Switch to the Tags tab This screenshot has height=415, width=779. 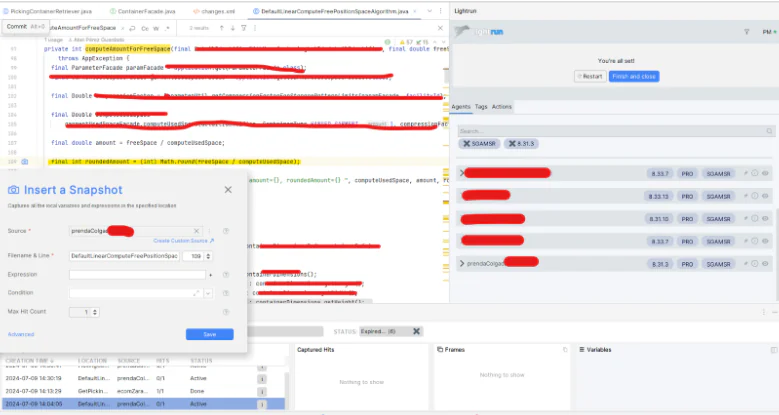(481, 106)
